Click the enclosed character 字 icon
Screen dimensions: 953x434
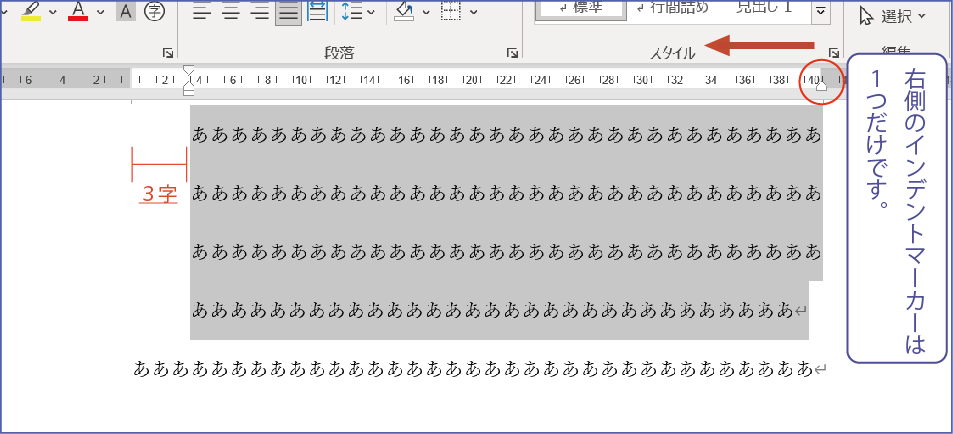tap(154, 12)
